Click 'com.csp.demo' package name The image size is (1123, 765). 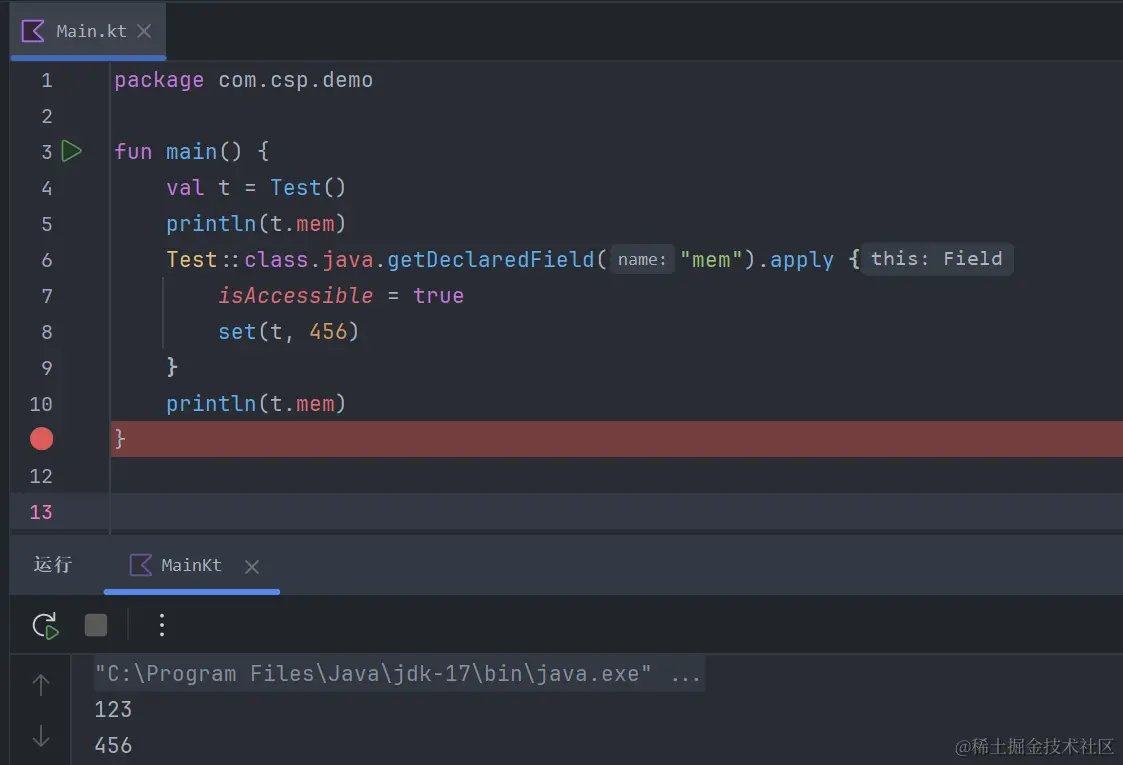tap(295, 80)
